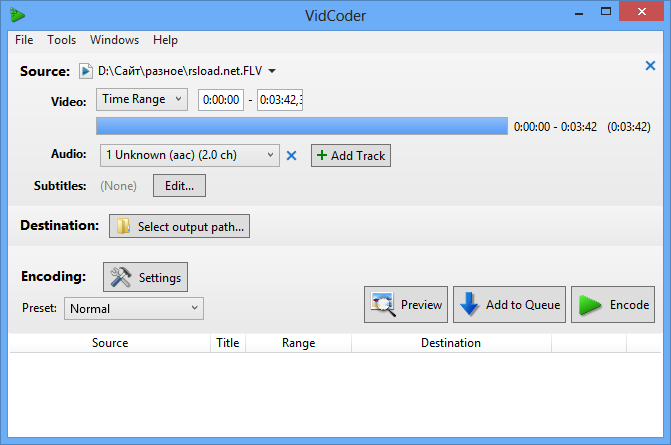Open the Normal preset dropdown
This screenshot has width=671, height=445.
(134, 309)
